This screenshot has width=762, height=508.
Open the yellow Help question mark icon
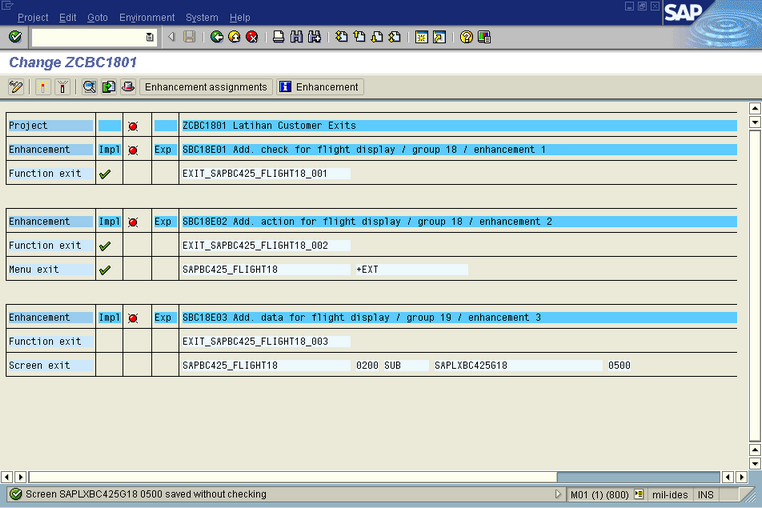click(467, 37)
